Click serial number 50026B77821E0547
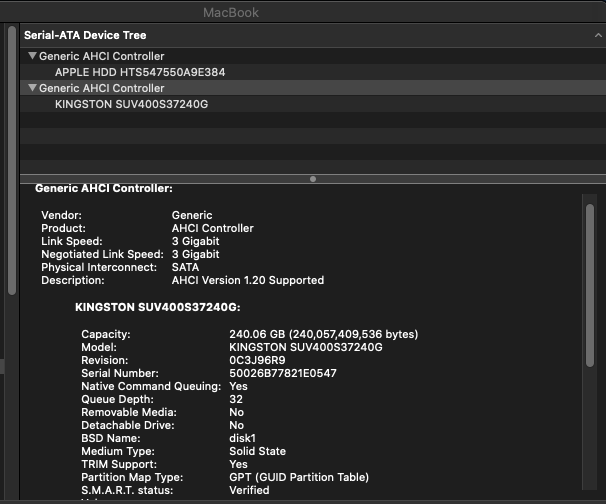 point(283,373)
